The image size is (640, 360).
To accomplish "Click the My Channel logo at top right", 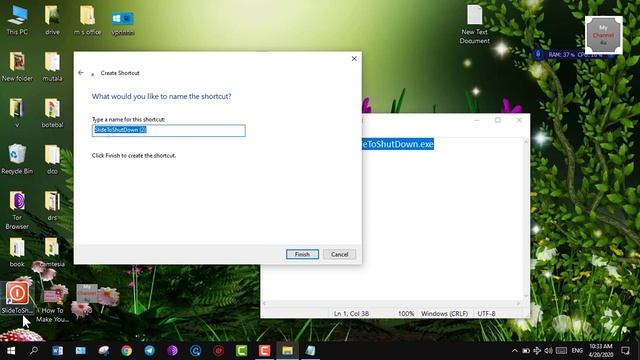I will (x=604, y=35).
